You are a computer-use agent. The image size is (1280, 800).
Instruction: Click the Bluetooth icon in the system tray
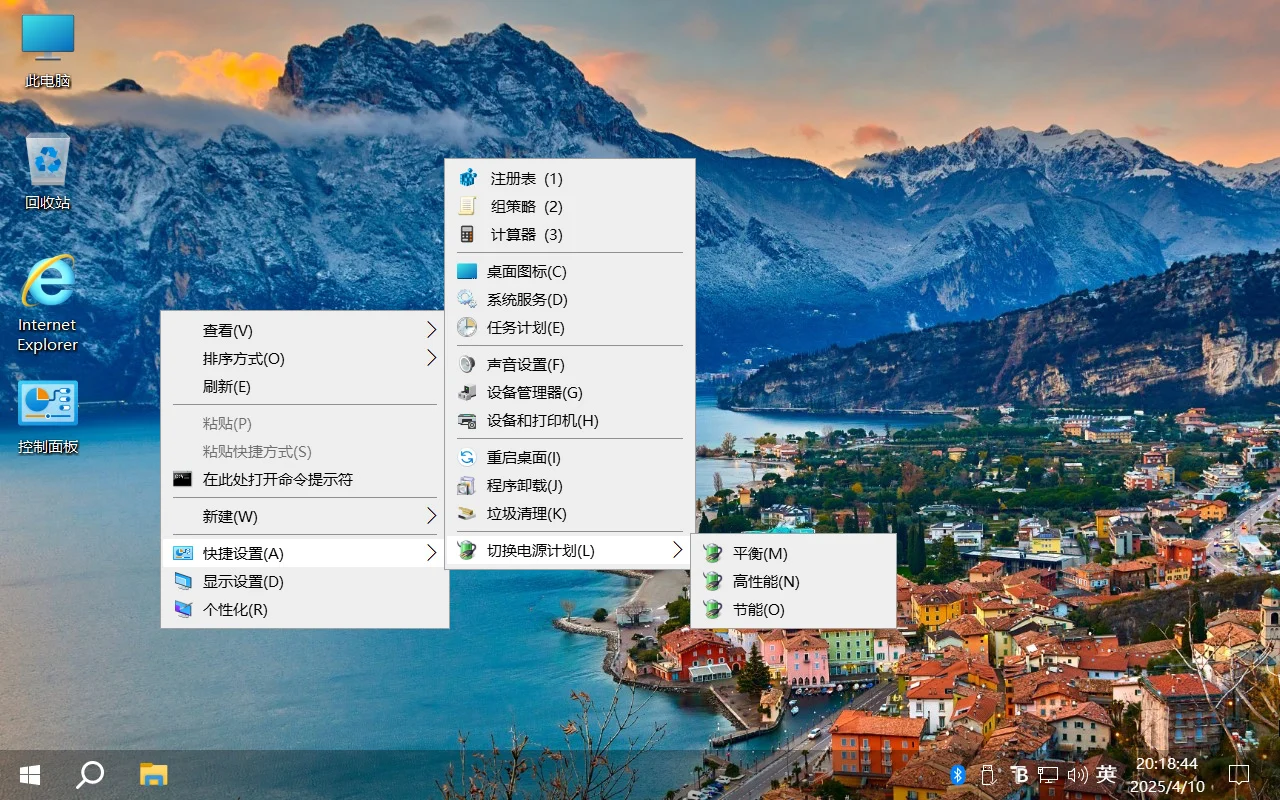958,774
